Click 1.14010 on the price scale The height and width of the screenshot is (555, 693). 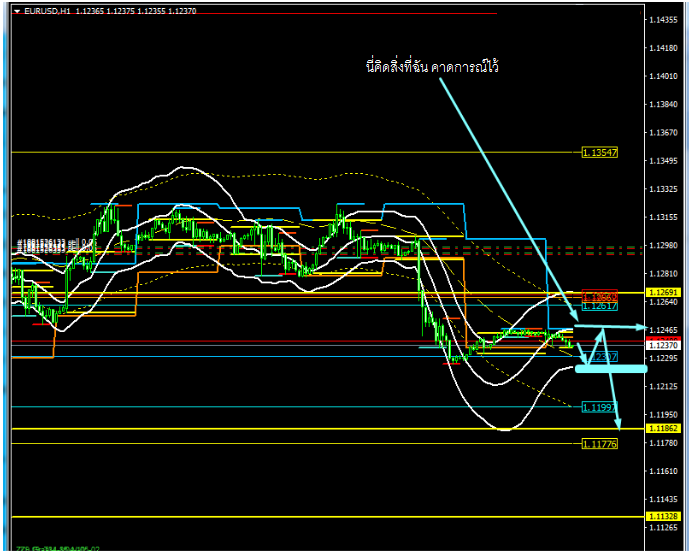pos(663,76)
